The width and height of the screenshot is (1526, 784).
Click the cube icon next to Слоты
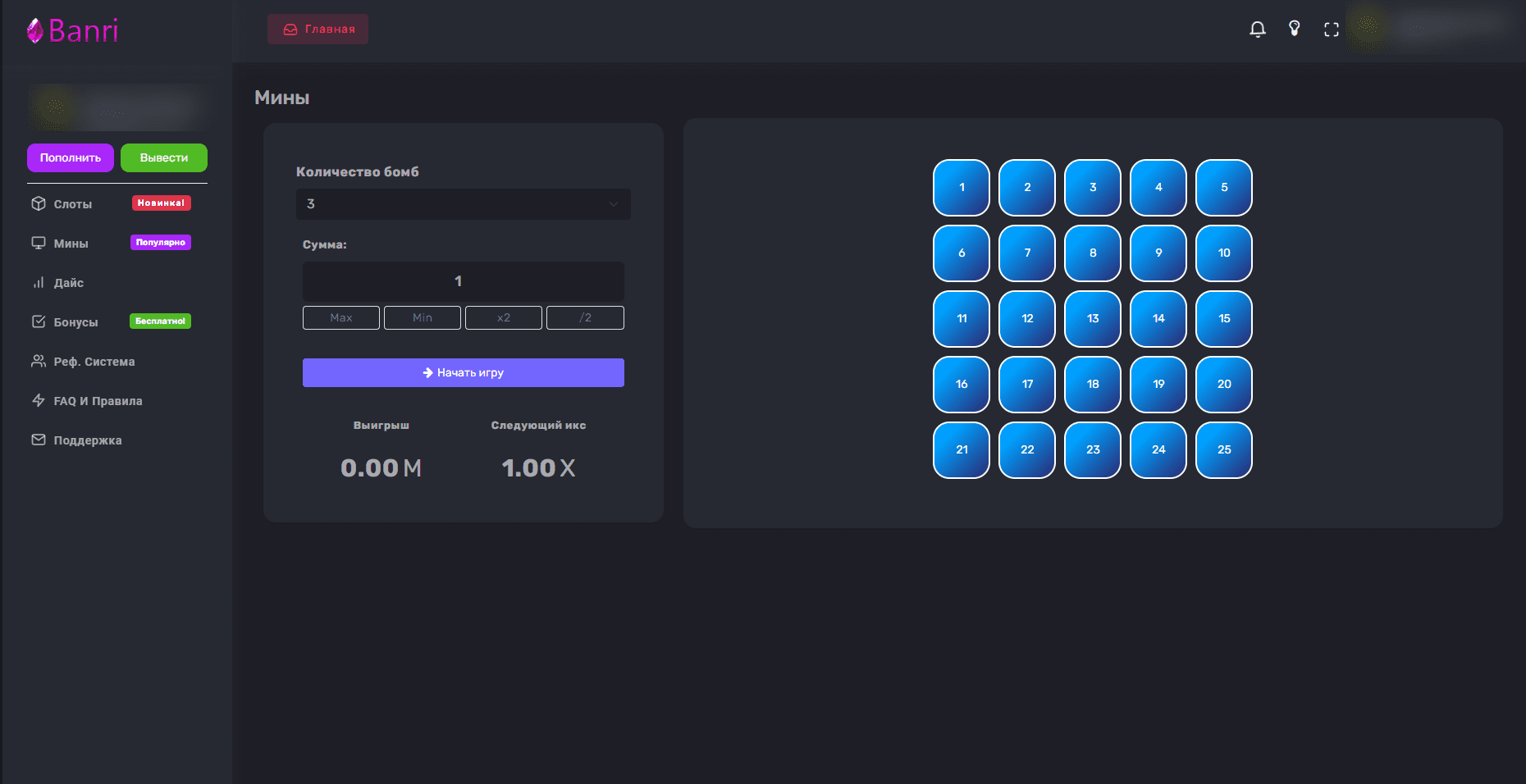pyautogui.click(x=39, y=203)
